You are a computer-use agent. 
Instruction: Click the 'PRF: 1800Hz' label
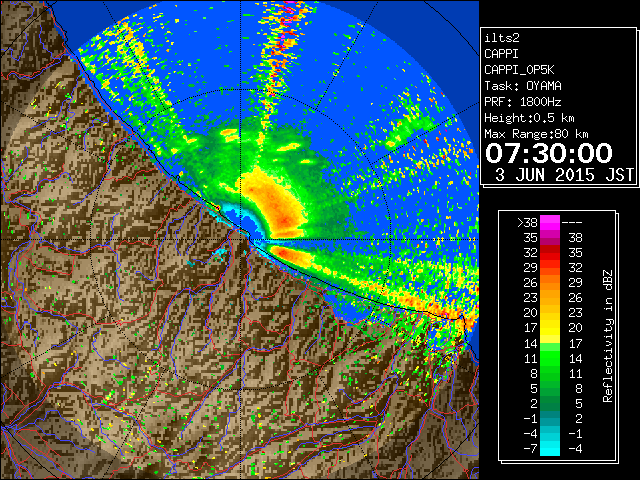[x=523, y=102]
